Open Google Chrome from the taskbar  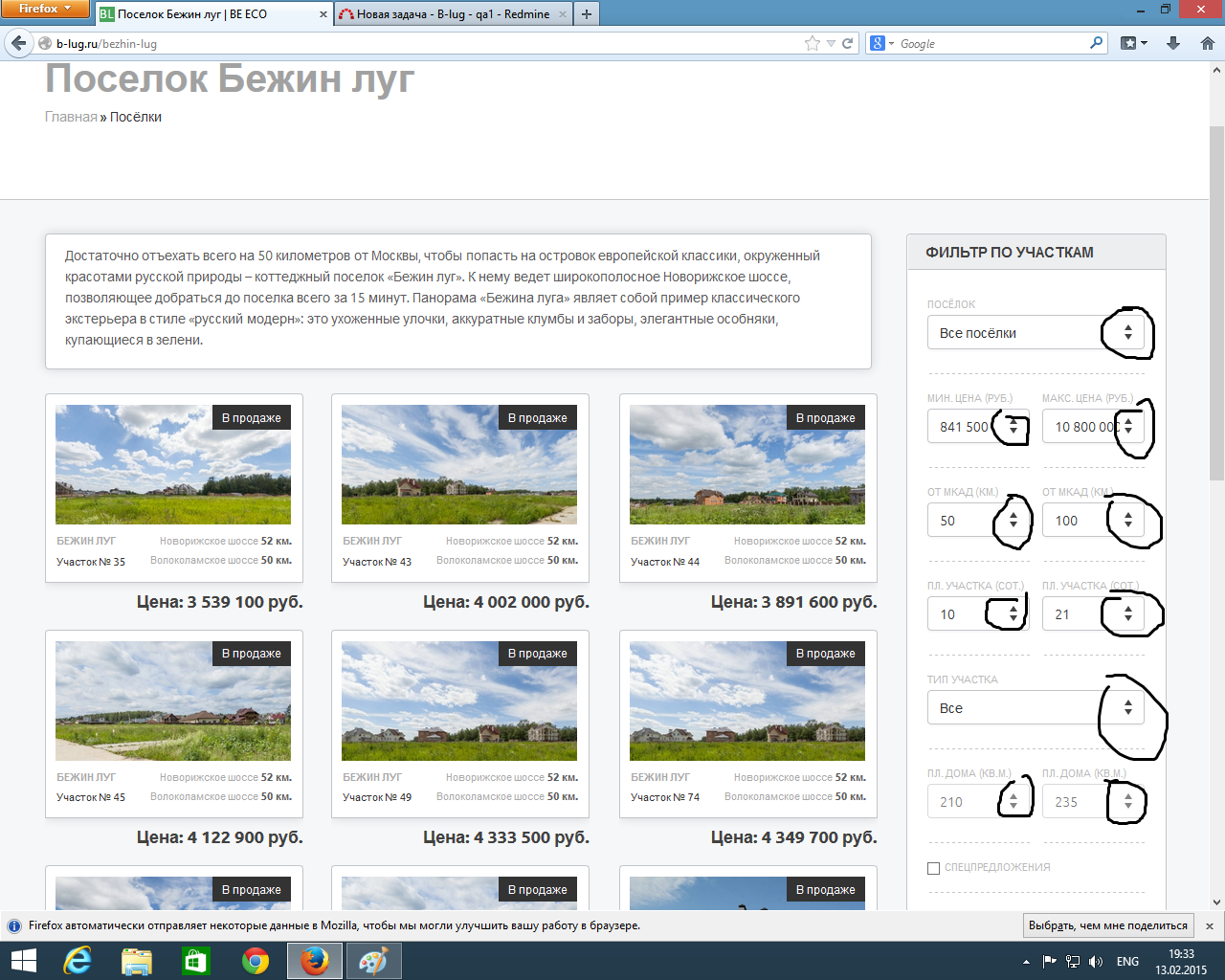(256, 961)
